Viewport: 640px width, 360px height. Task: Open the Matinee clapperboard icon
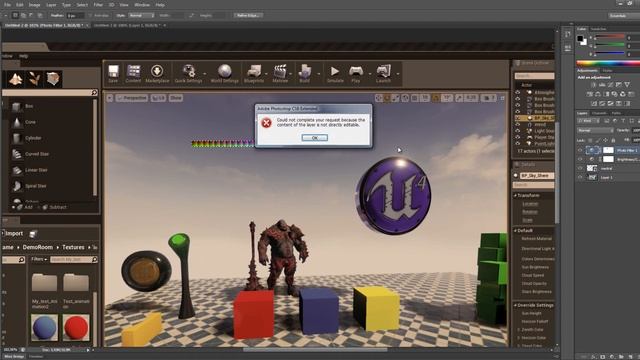[280, 71]
